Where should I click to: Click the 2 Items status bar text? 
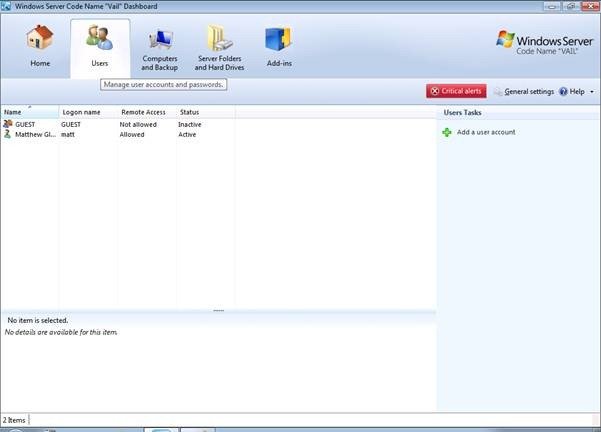[x=14, y=420]
